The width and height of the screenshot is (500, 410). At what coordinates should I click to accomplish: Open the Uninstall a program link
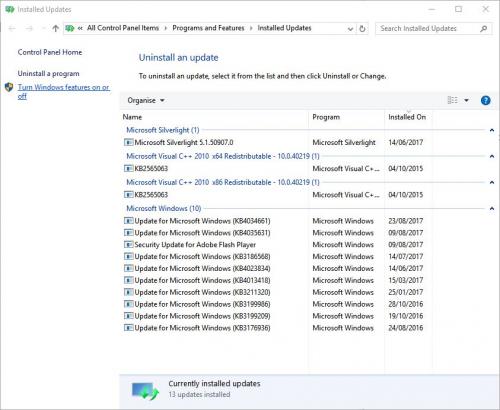48,74
